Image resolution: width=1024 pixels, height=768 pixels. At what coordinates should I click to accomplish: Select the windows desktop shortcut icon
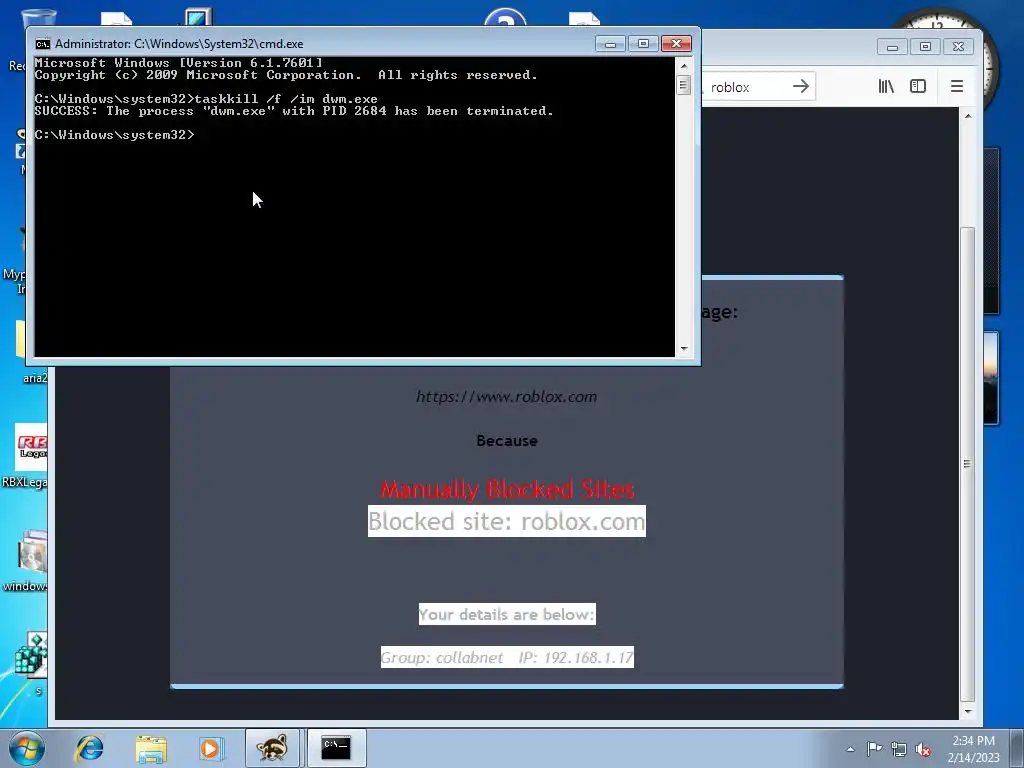(x=26, y=560)
